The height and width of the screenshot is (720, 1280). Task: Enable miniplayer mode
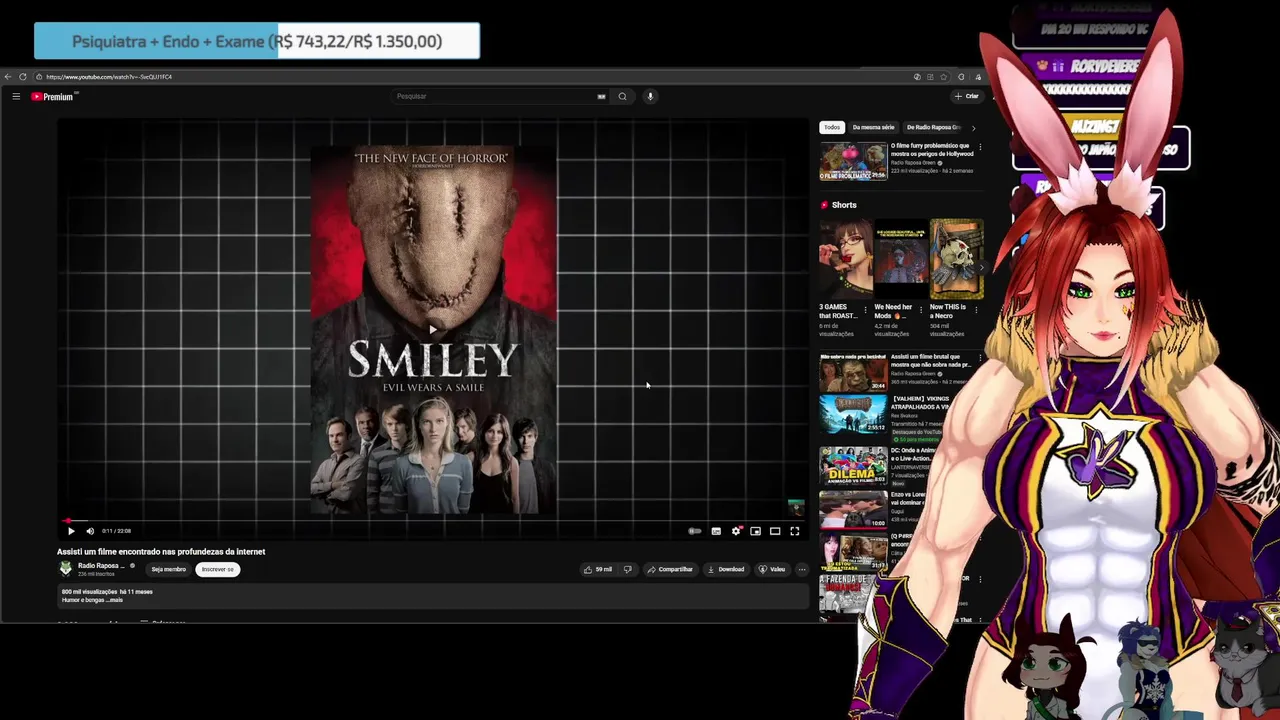[755, 531]
